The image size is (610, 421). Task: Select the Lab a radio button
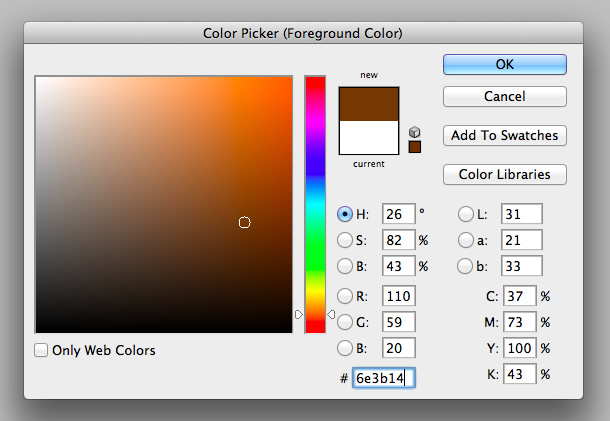click(465, 240)
